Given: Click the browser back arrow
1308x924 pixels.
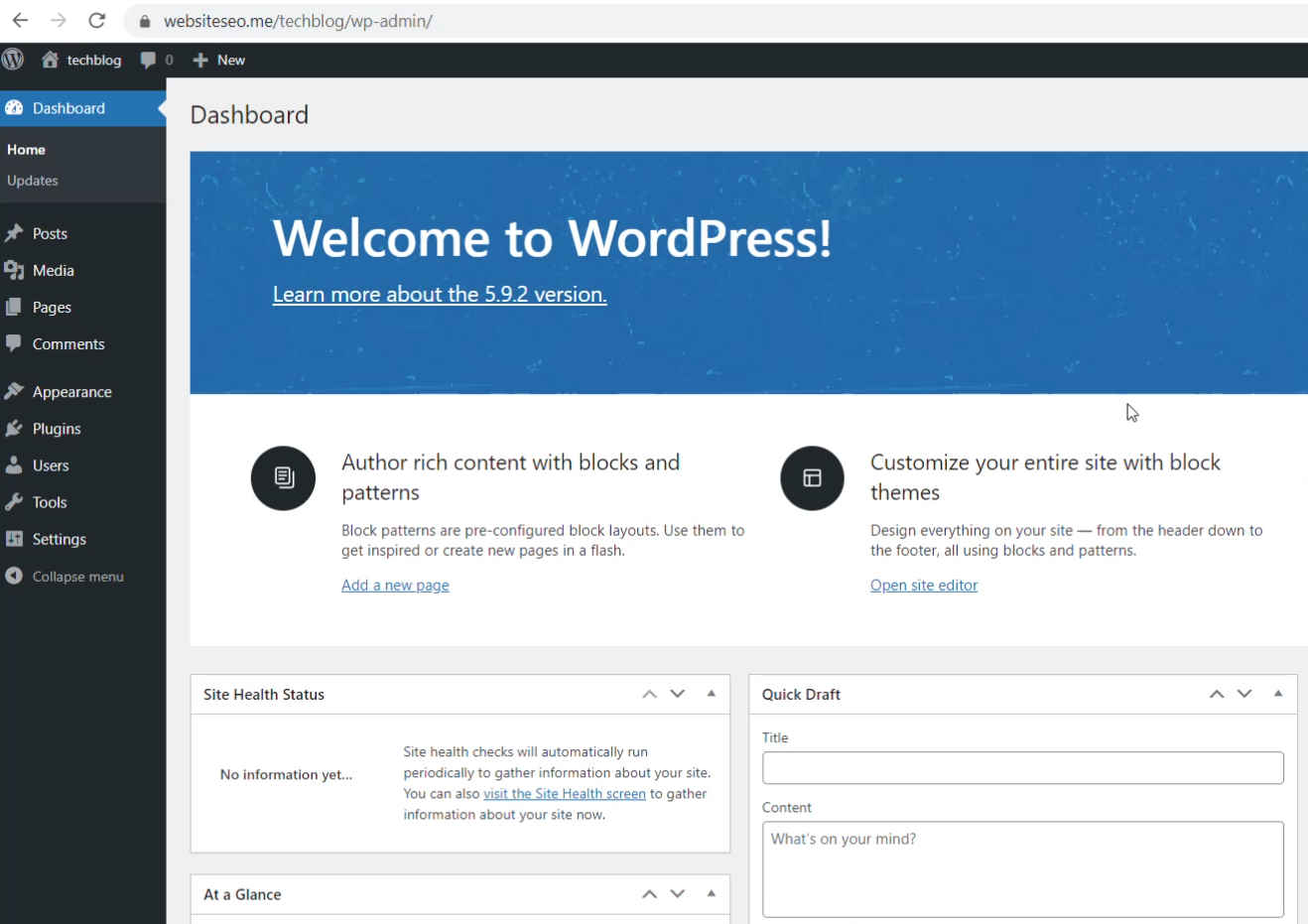Looking at the screenshot, I should pos(20,20).
